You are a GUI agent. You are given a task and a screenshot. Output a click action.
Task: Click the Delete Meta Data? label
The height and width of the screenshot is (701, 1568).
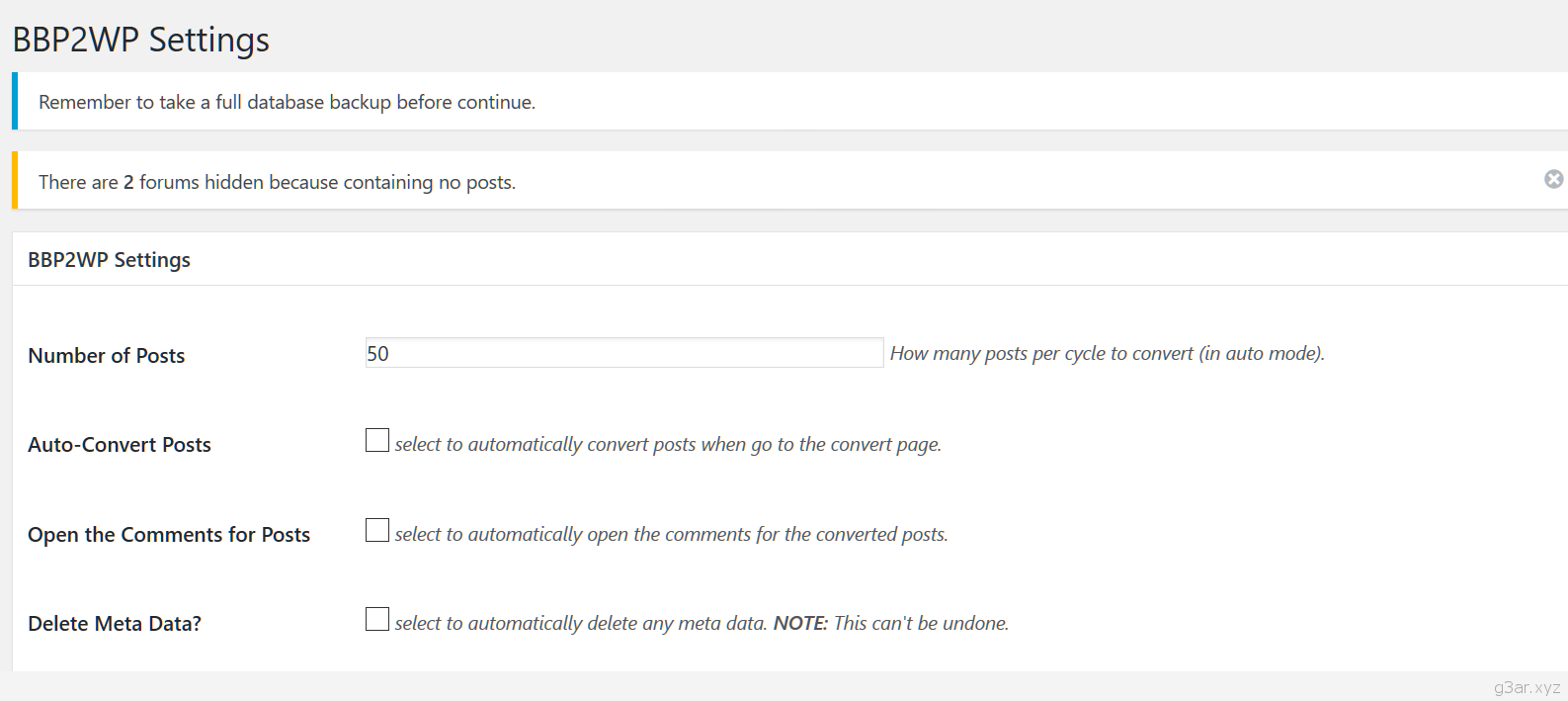(115, 624)
